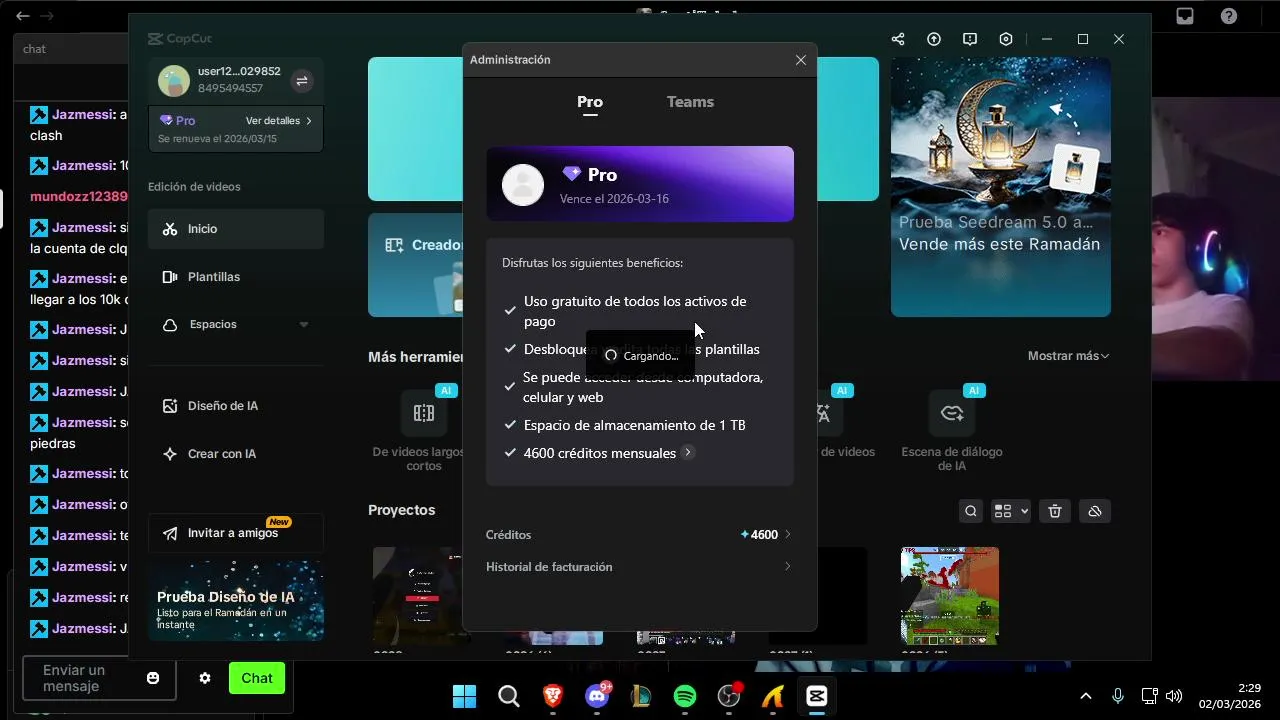Click the microphone tray icon

click(x=1118, y=696)
